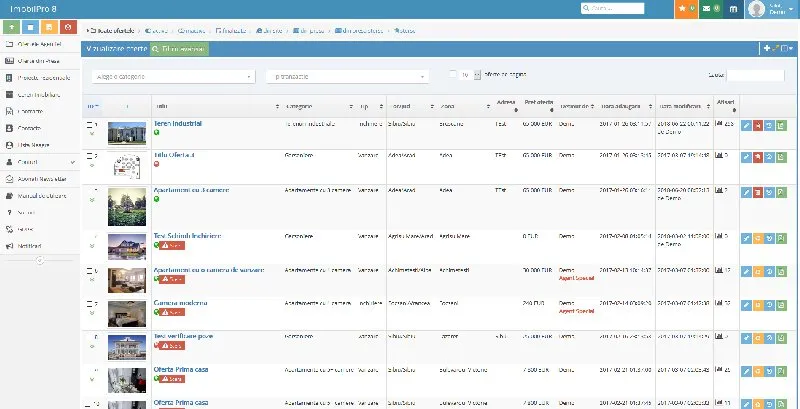Image resolution: width=800 pixels, height=409 pixels.
Task: Edit the Teren Industrial offer with the pencil icon
Action: [x=746, y=125]
